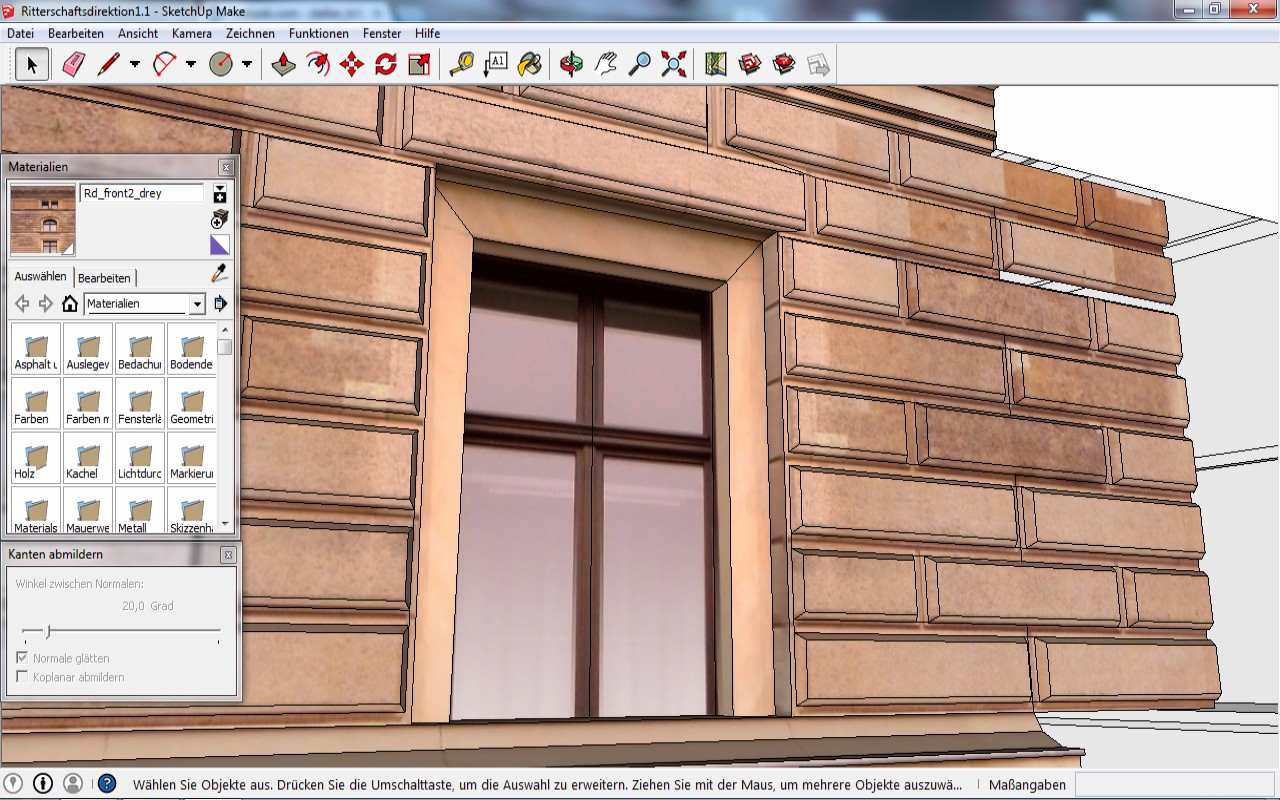This screenshot has height=800, width=1280.
Task: Click the Rd_front2_drey material name field
Action: (x=141, y=193)
